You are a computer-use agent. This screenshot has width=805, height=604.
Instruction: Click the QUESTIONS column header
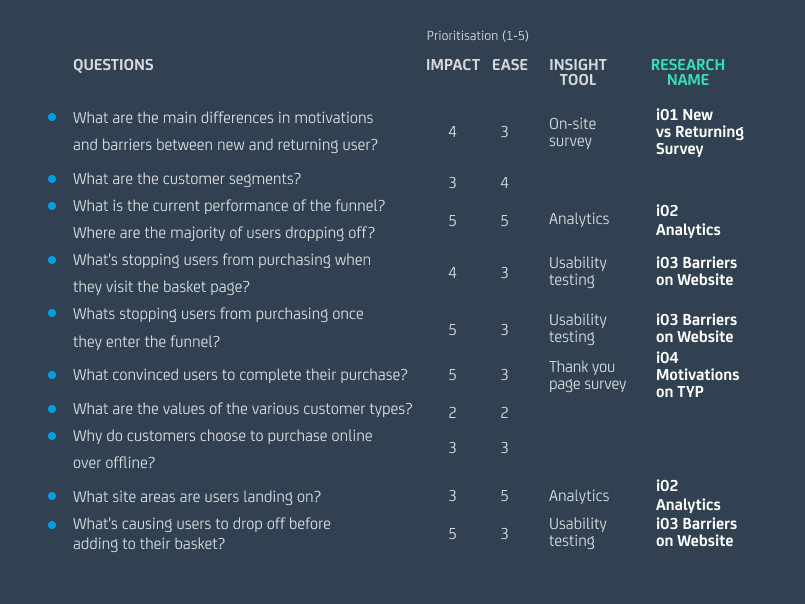click(113, 65)
